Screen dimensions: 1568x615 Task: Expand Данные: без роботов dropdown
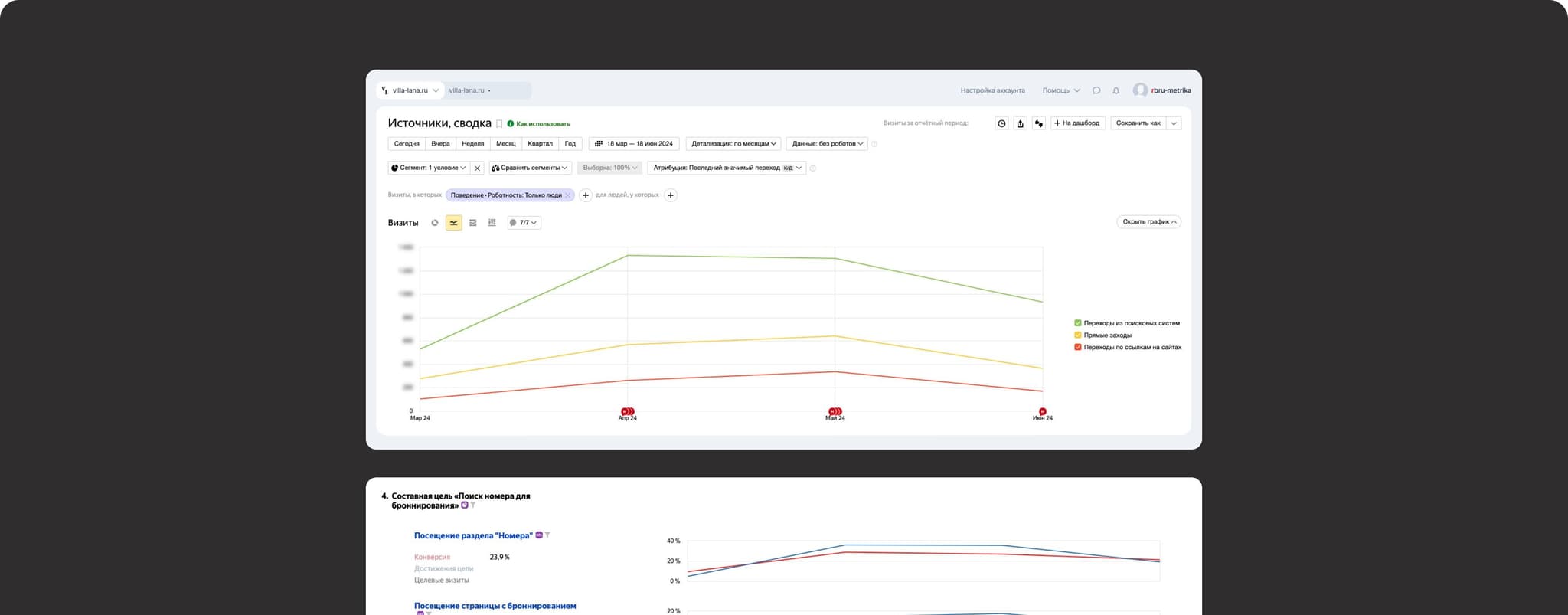click(827, 144)
